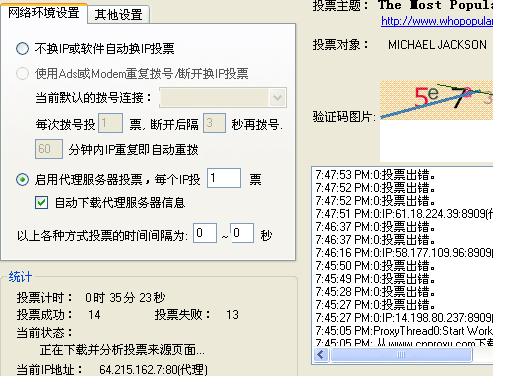Select log entry 7:46:37 PM first 投票出错
Screen dimensions: 512x384
(375, 227)
